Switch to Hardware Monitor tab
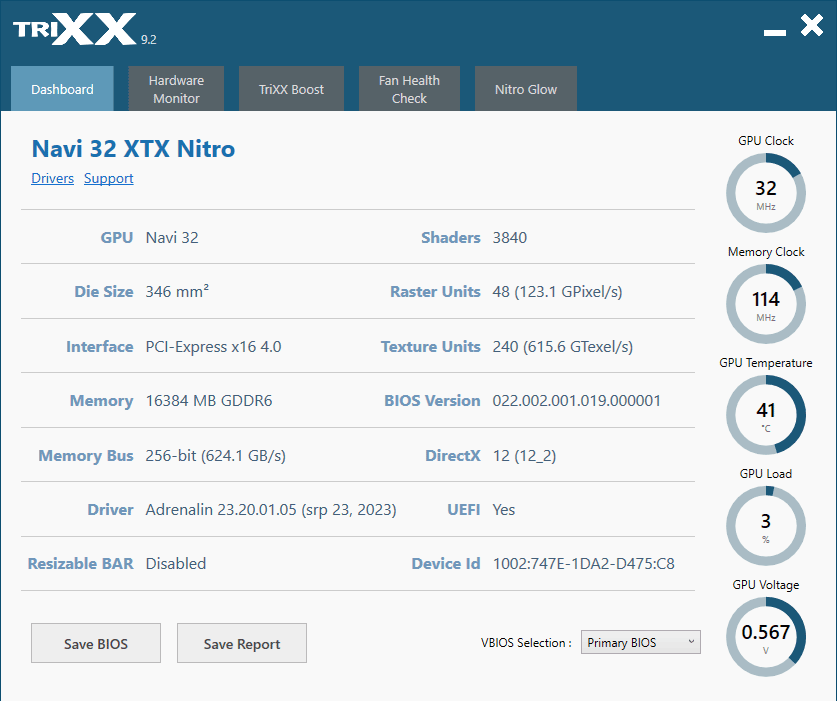Viewport: 837px width, 701px height. (176, 89)
